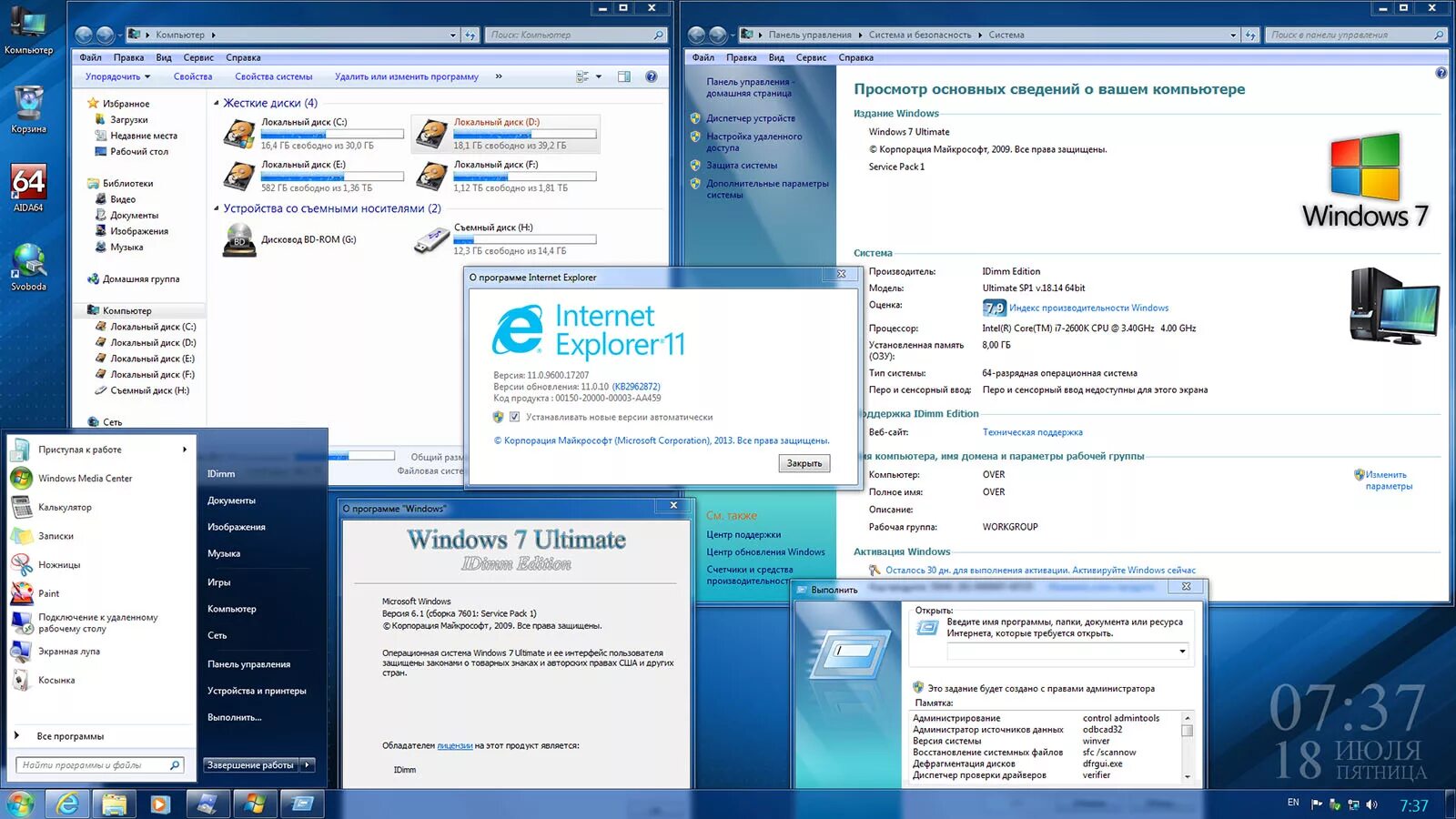Viewport: 1456px width, 819px height.
Task: Expand the Run dialog Открыть combo box
Action: pyautogui.click(x=1182, y=651)
